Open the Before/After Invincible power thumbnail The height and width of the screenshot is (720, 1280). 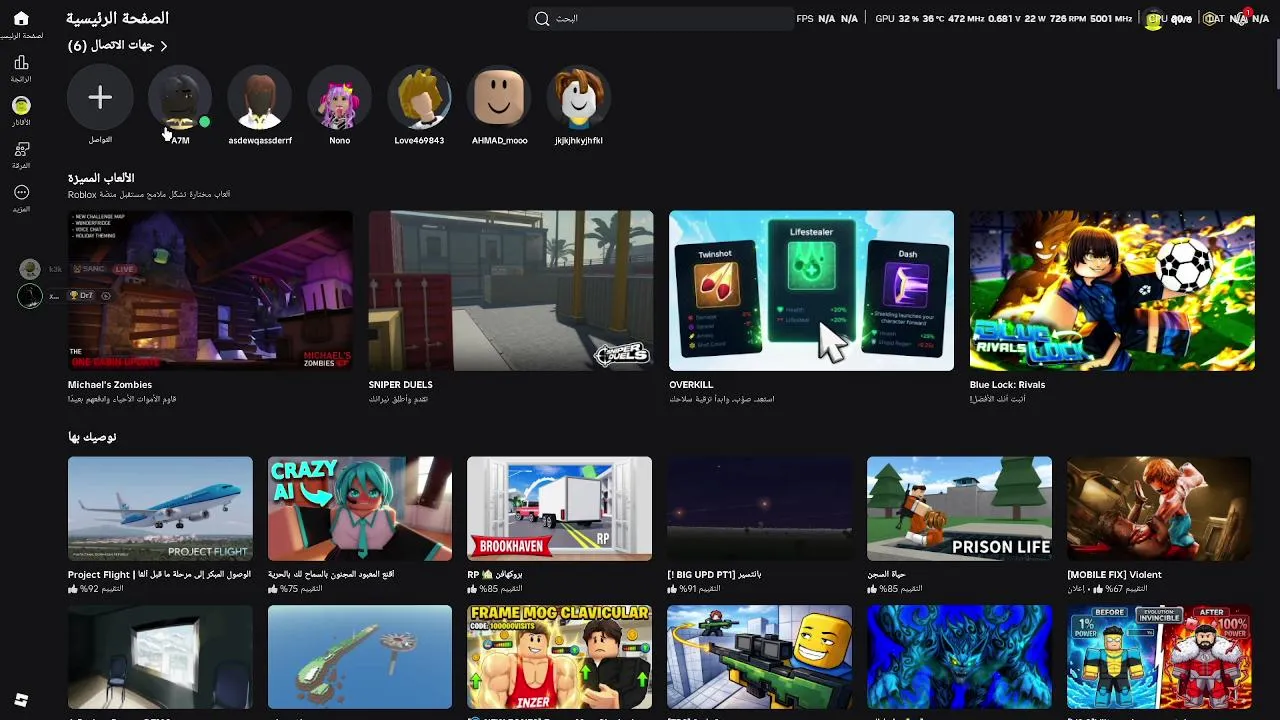coord(1159,657)
